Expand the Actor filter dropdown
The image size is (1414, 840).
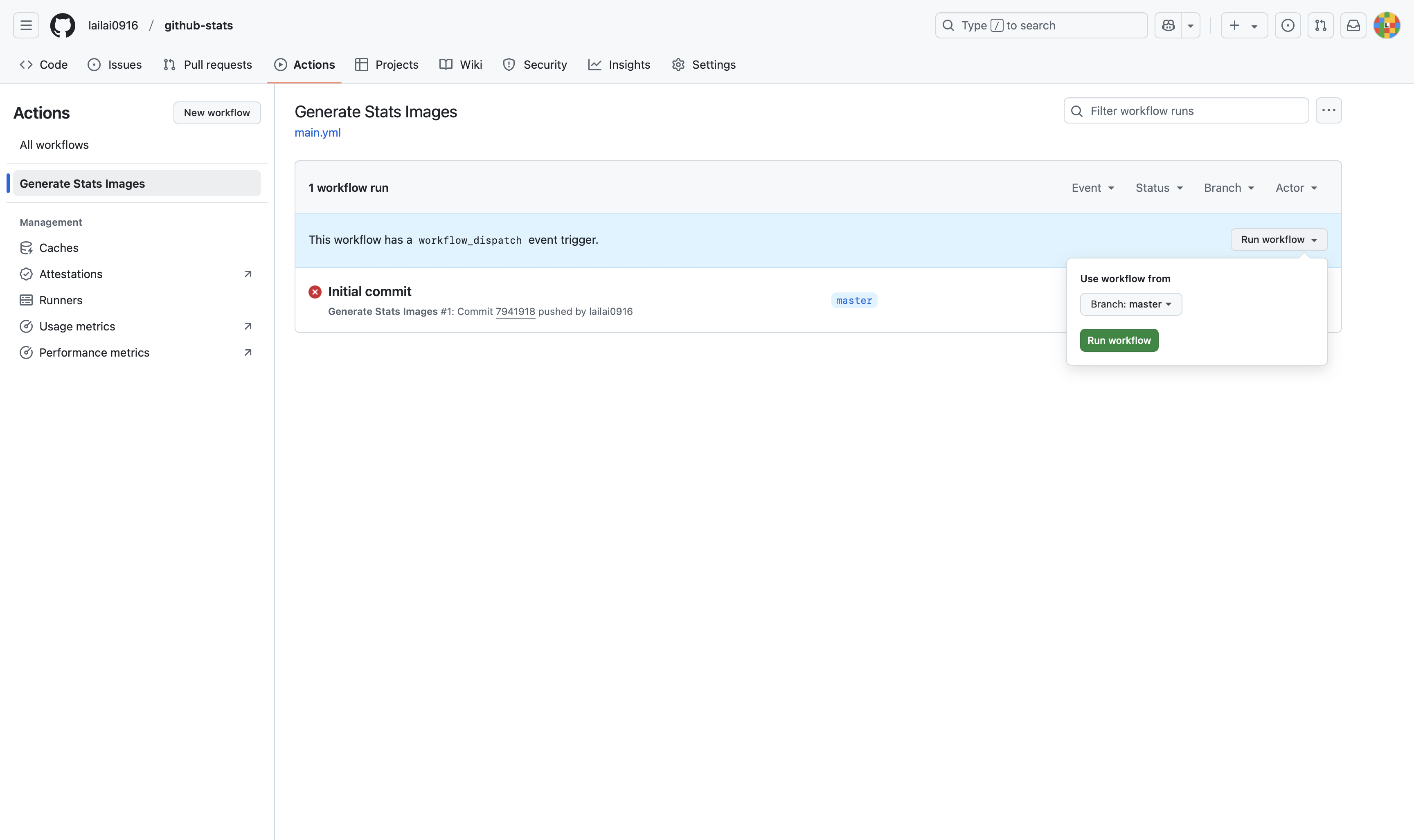[1296, 188]
